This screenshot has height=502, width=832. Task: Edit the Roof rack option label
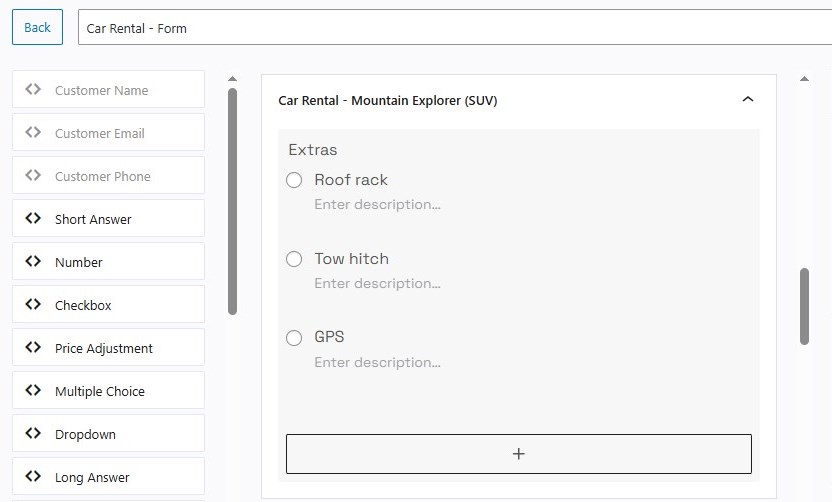point(351,180)
